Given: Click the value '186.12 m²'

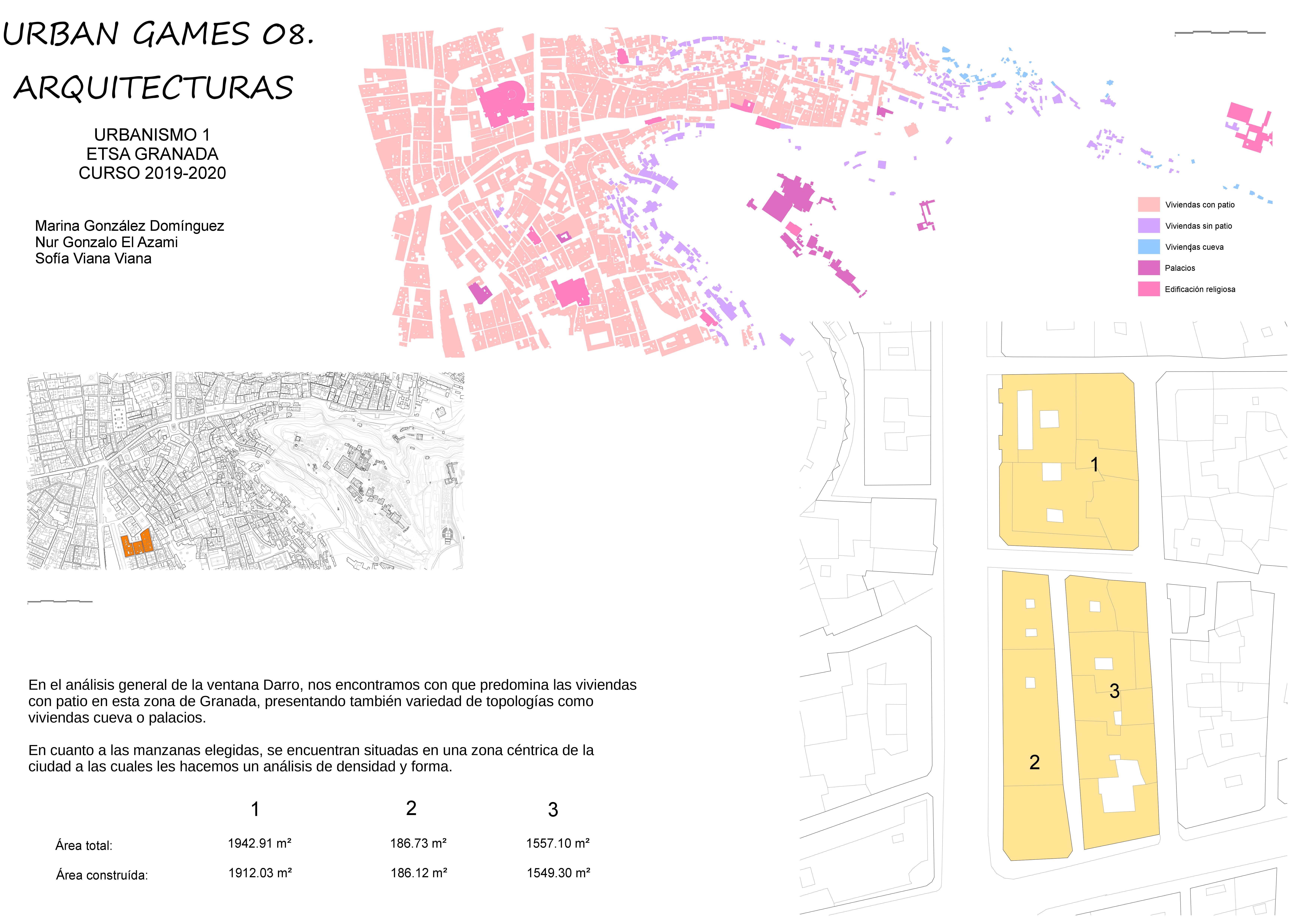Looking at the screenshot, I should click(419, 873).
